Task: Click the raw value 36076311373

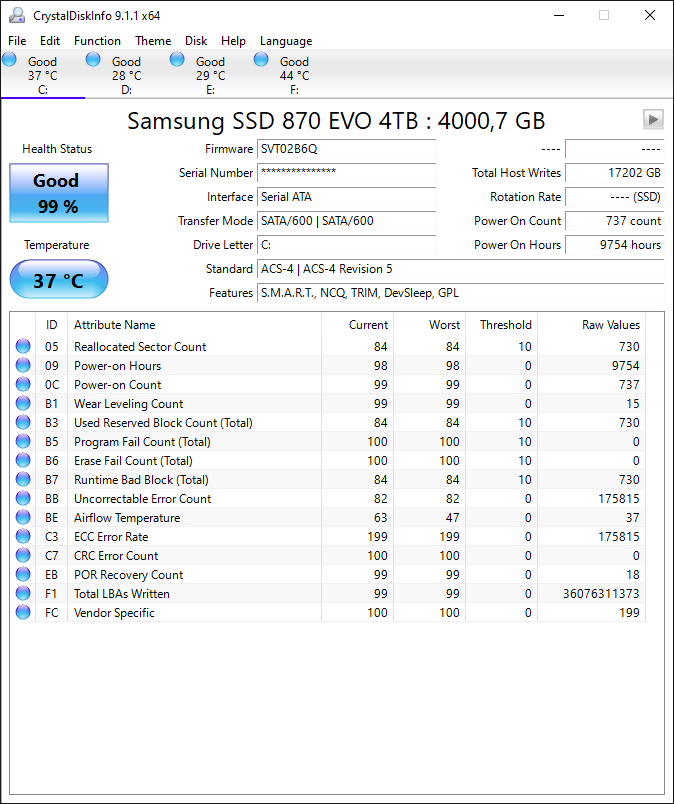Action: coord(601,593)
